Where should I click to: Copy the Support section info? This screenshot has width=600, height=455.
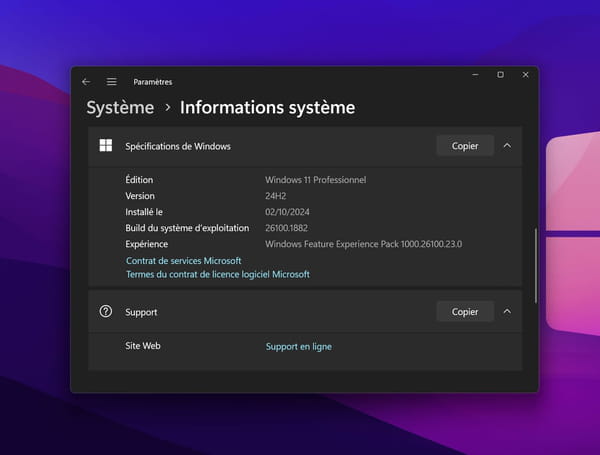pos(465,312)
